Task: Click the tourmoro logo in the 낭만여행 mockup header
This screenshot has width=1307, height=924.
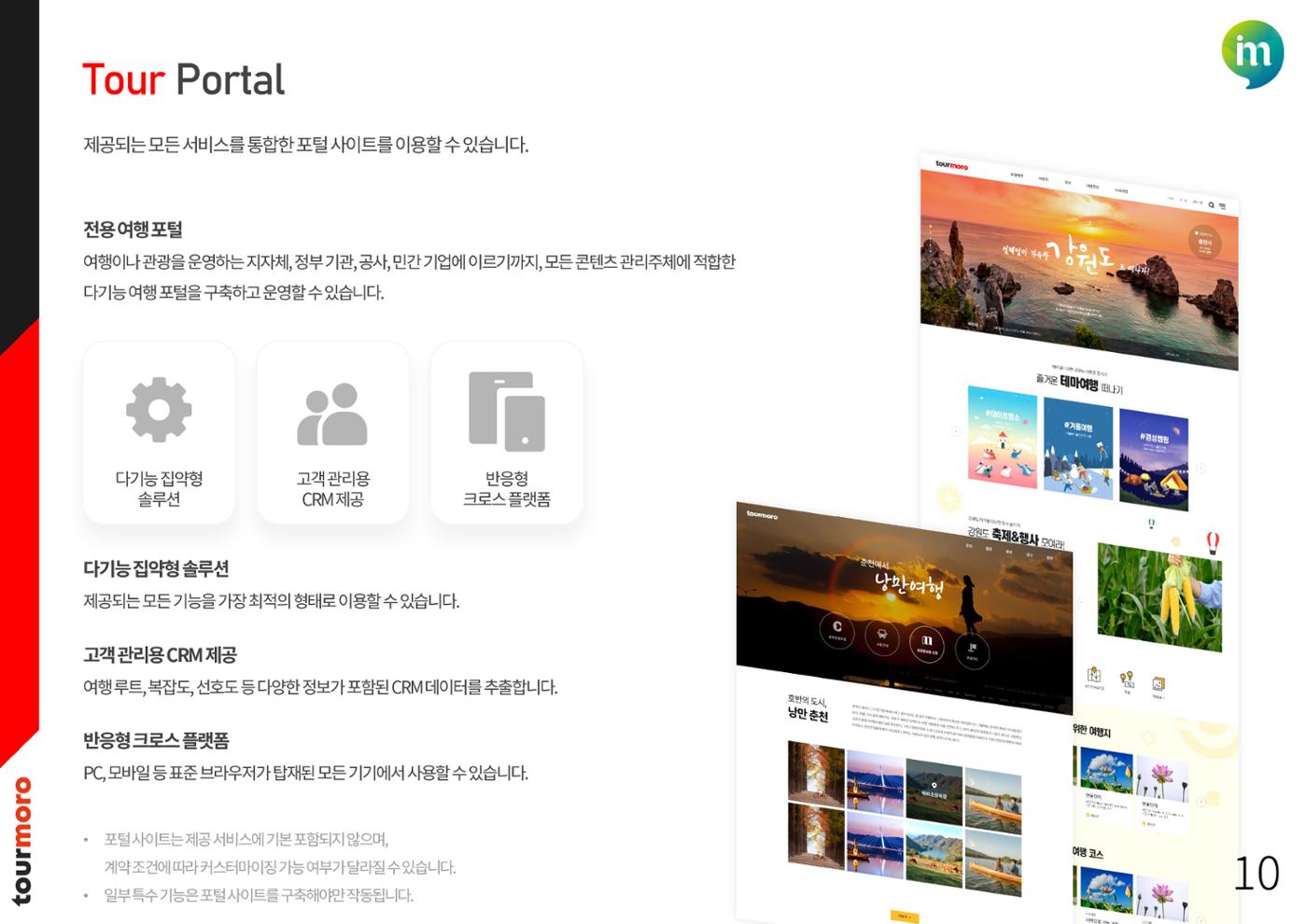Action: click(762, 514)
